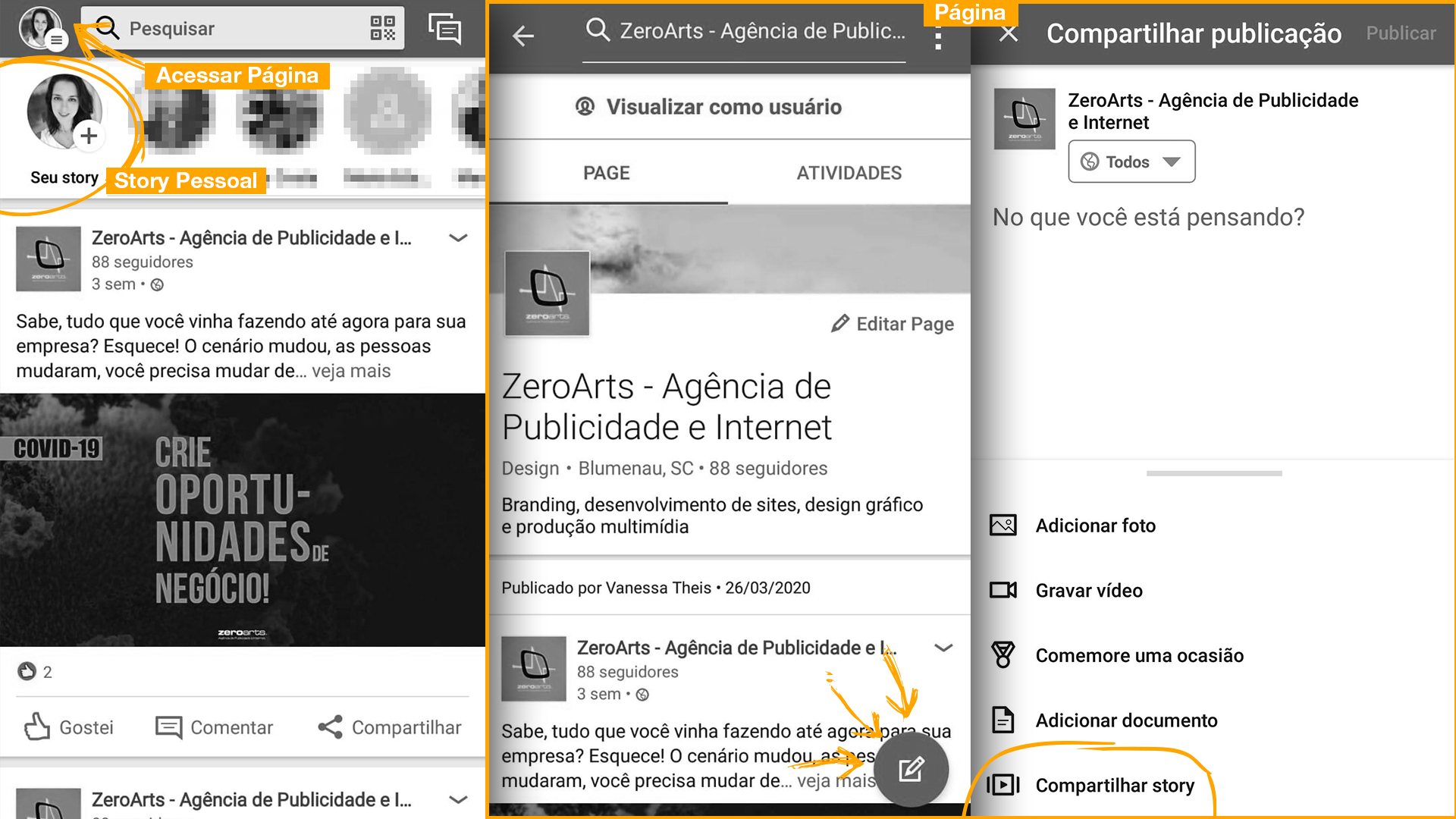Image resolution: width=1456 pixels, height=819 pixels.
Task: Expand the page post options chevron
Action: pyautogui.click(x=943, y=648)
